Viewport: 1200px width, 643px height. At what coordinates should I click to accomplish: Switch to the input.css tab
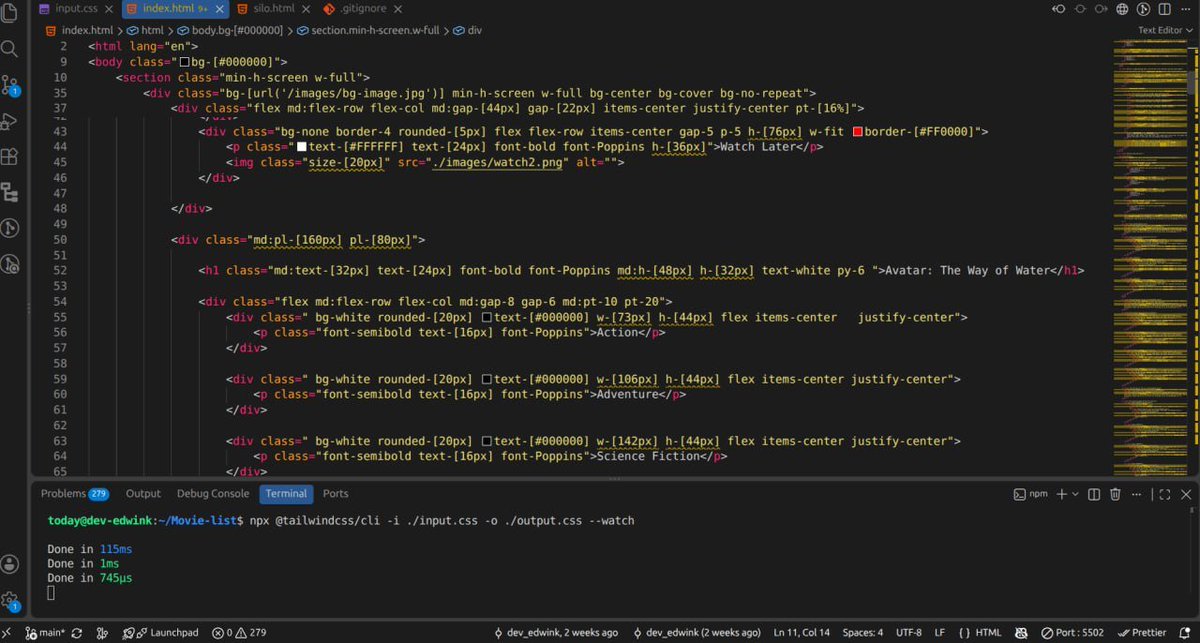[75, 8]
